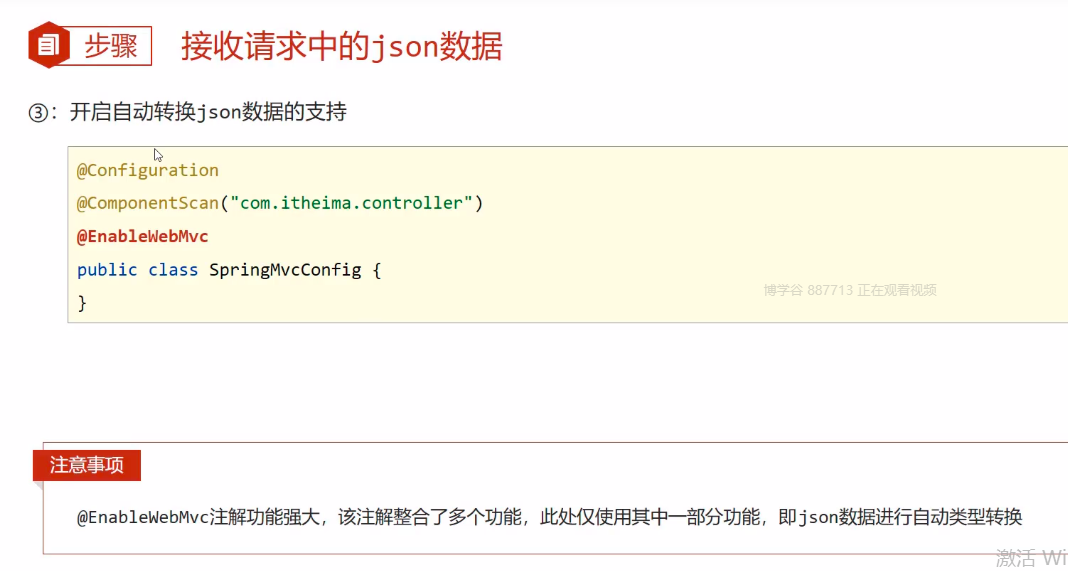The width and height of the screenshot is (1068, 571).
Task: Click the public keyword in code
Action: pos(107,270)
